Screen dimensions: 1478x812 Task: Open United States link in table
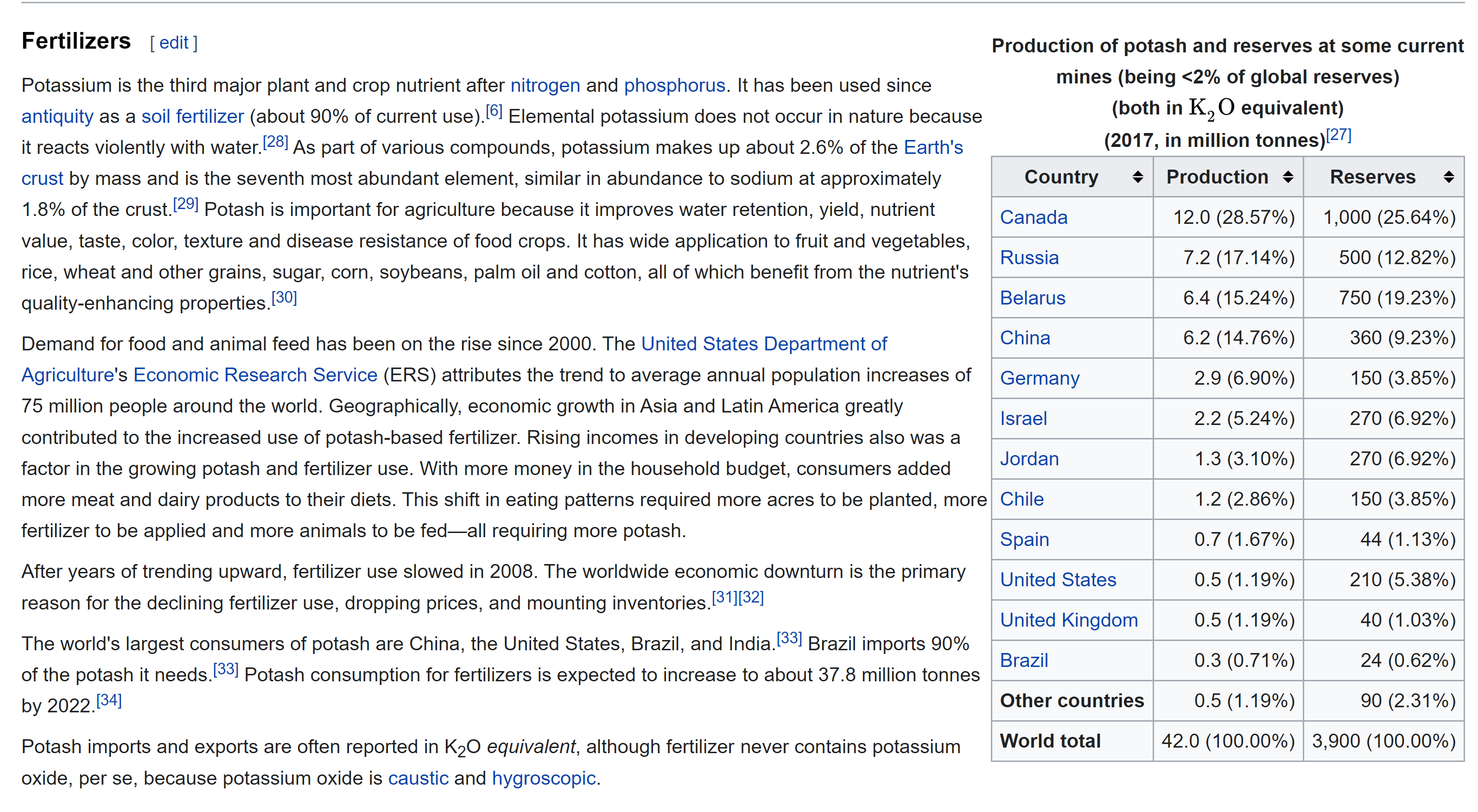(x=1058, y=580)
